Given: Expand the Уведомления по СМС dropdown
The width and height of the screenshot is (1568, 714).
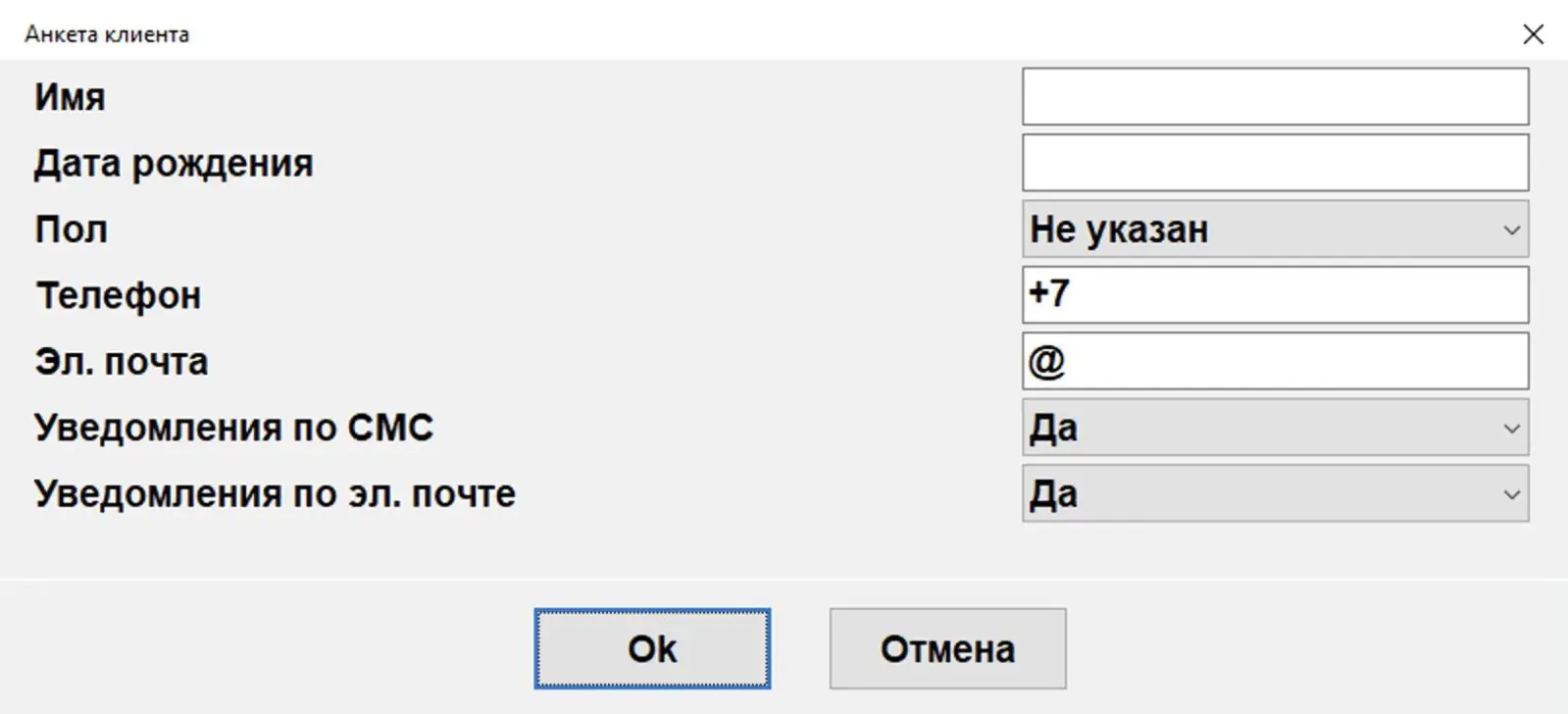Looking at the screenshot, I should tap(1275, 427).
